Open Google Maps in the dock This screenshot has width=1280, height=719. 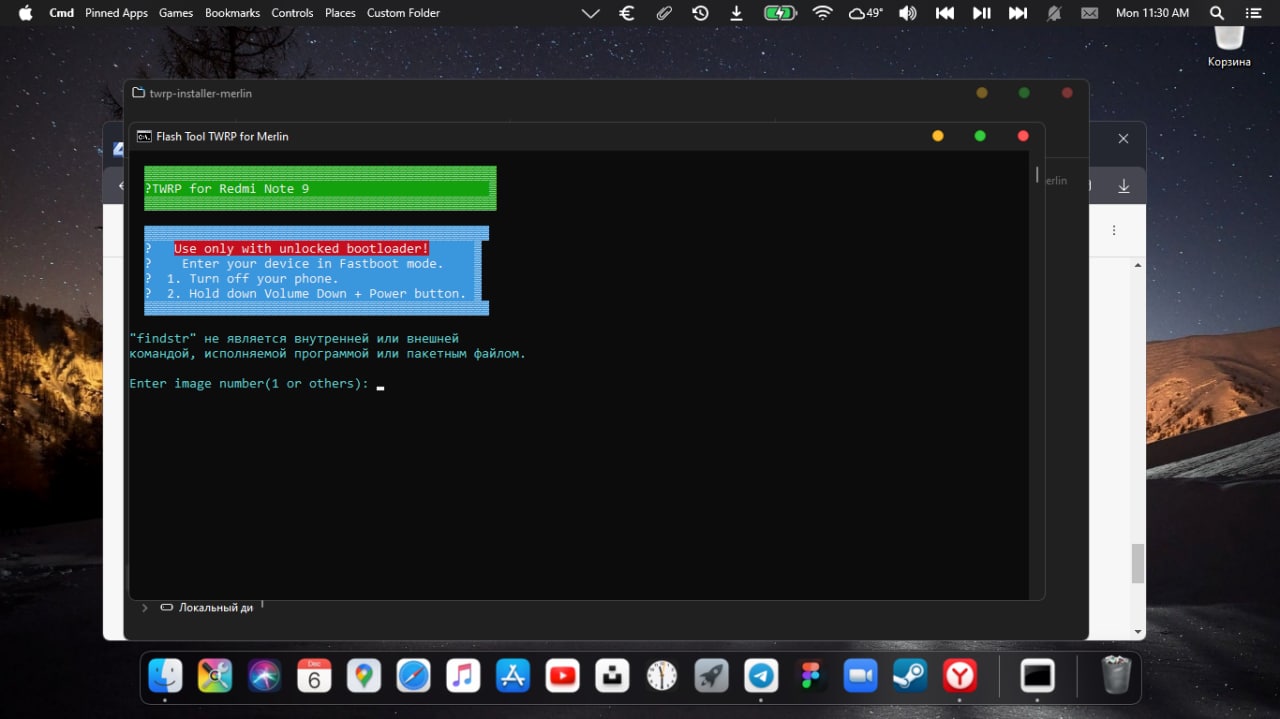click(364, 676)
